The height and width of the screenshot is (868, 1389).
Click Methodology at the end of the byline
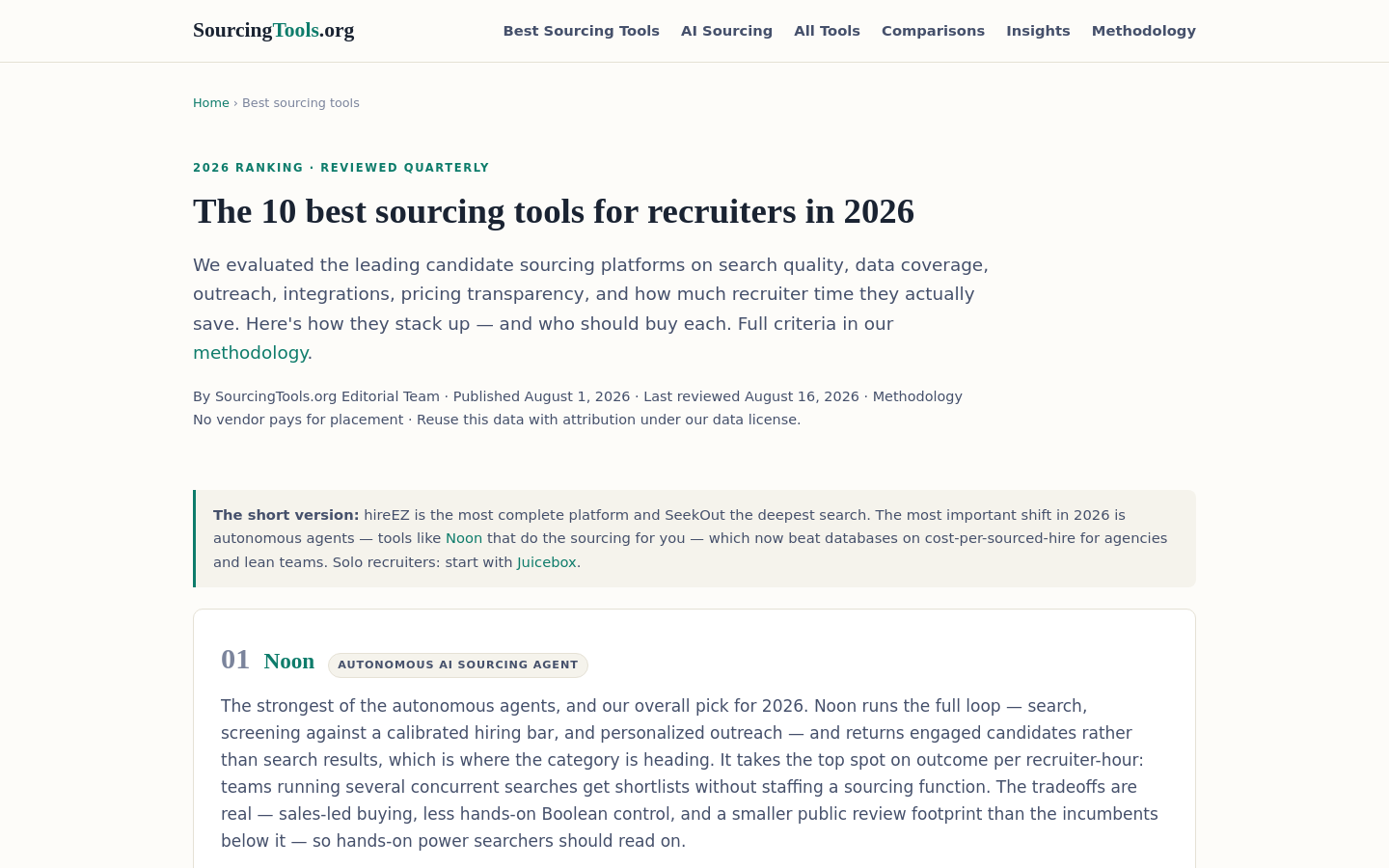pyautogui.click(x=917, y=396)
